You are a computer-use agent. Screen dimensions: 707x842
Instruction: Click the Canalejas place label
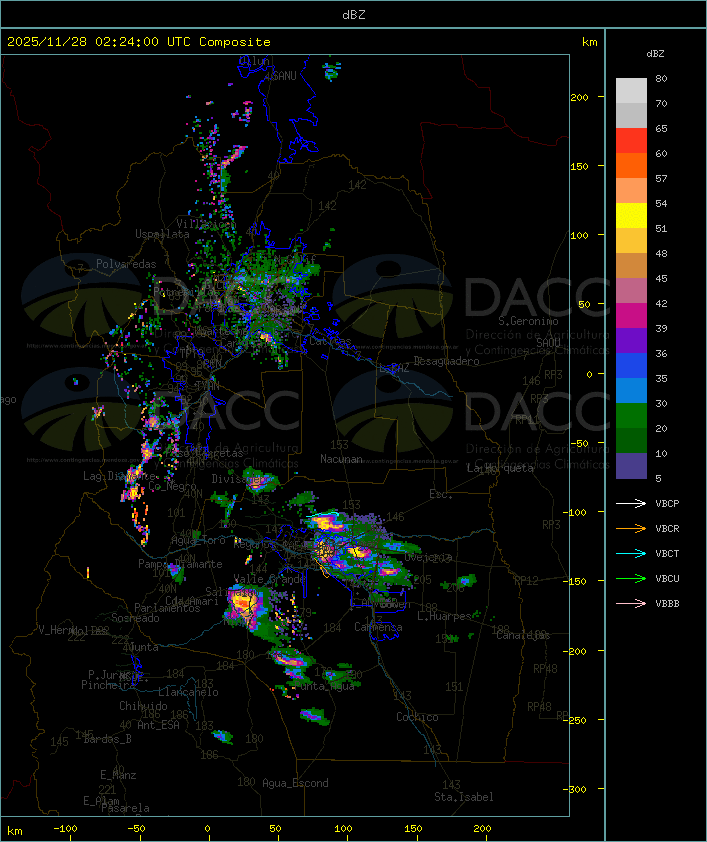click(x=523, y=635)
